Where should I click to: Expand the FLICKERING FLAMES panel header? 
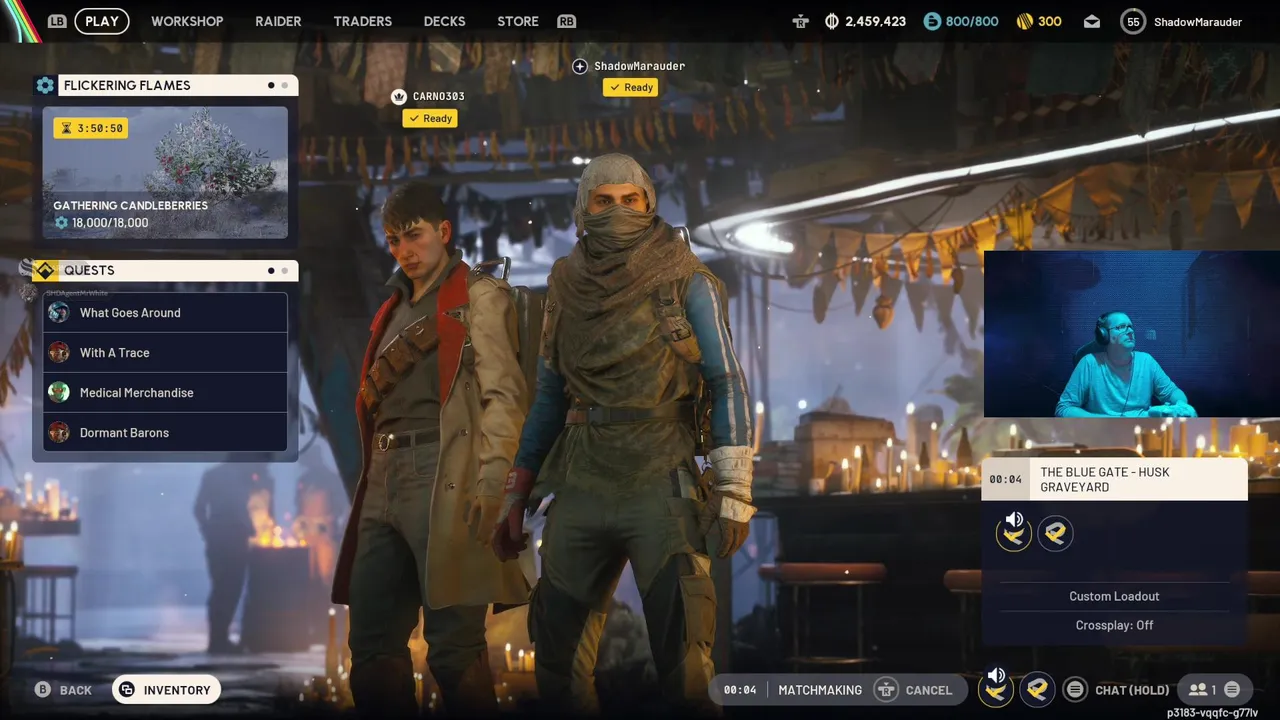click(x=178, y=85)
